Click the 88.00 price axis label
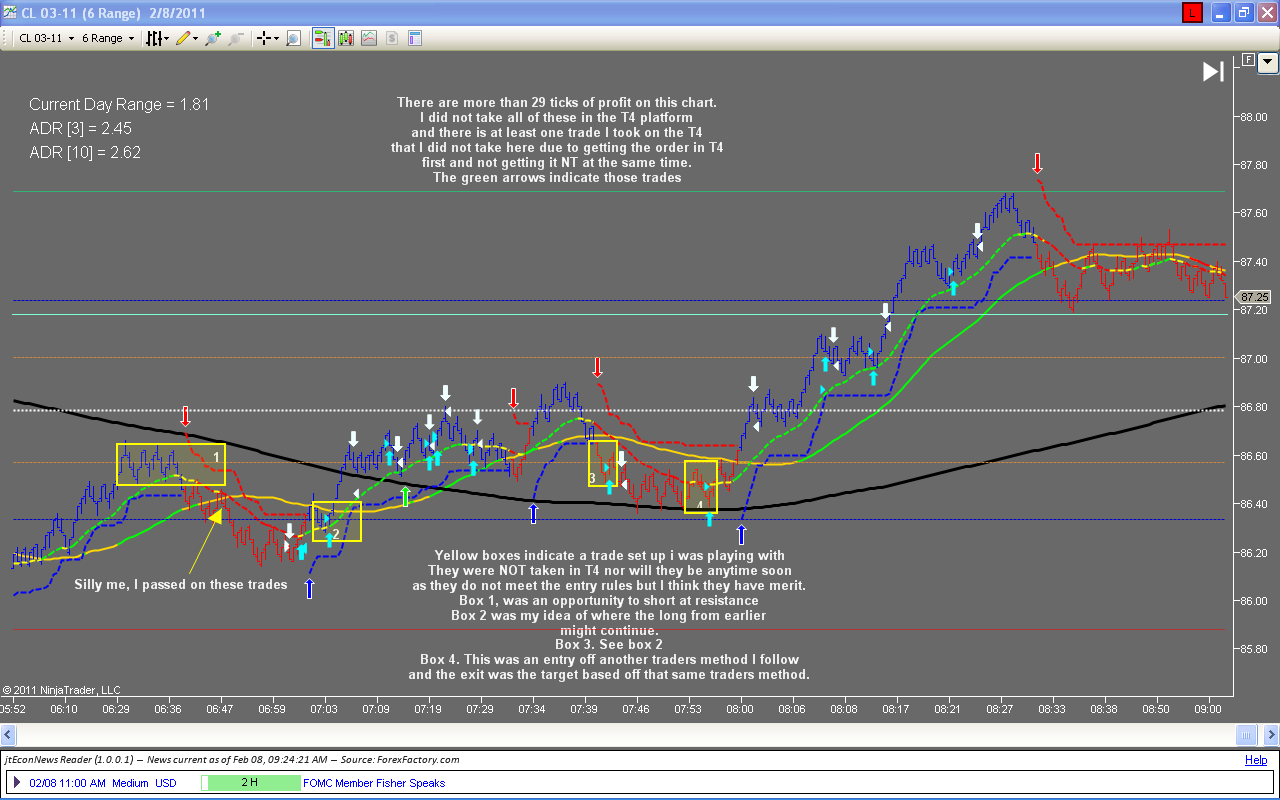 tap(1254, 116)
